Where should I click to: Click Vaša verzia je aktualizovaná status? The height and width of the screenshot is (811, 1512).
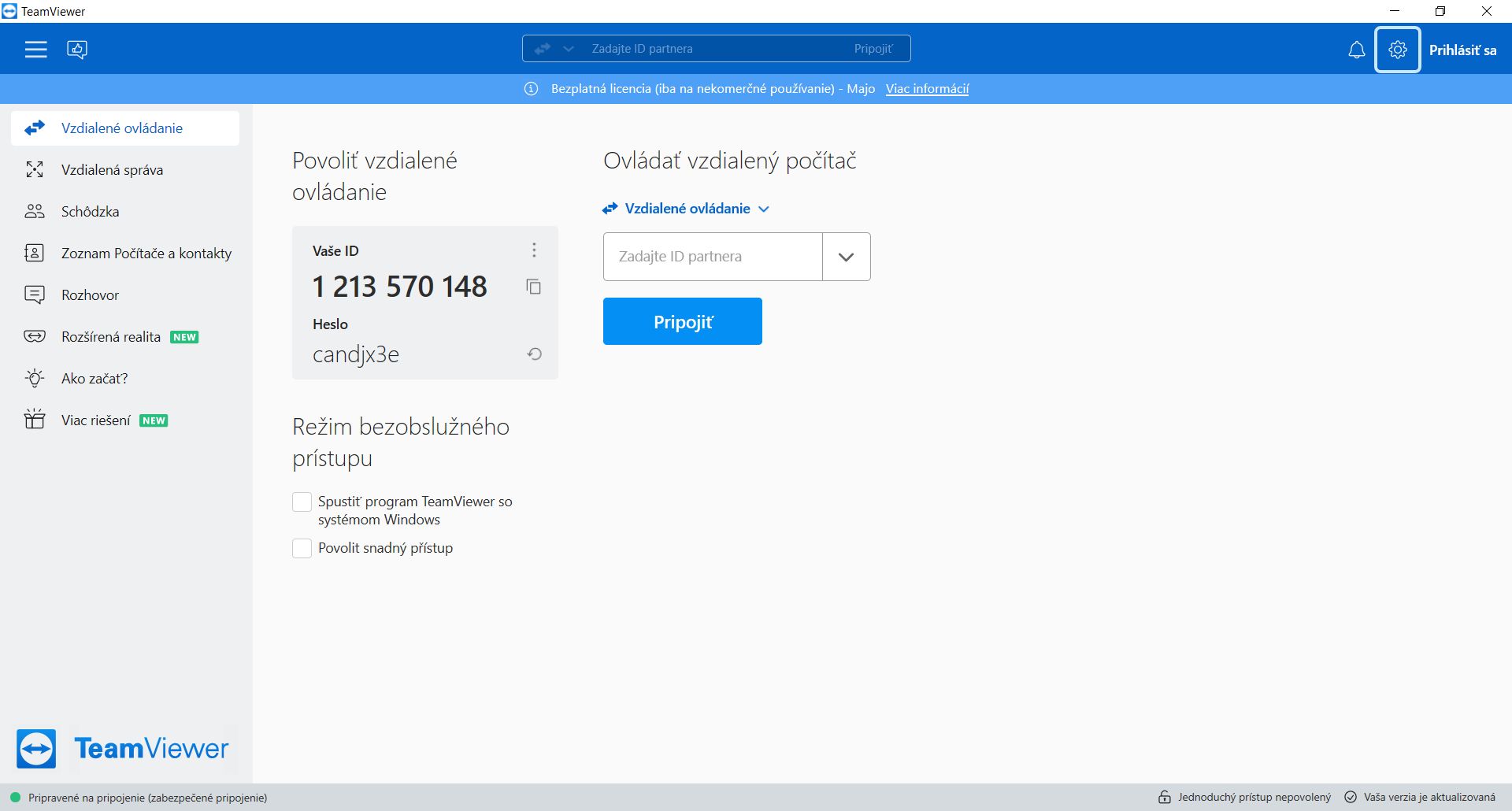1429,798
